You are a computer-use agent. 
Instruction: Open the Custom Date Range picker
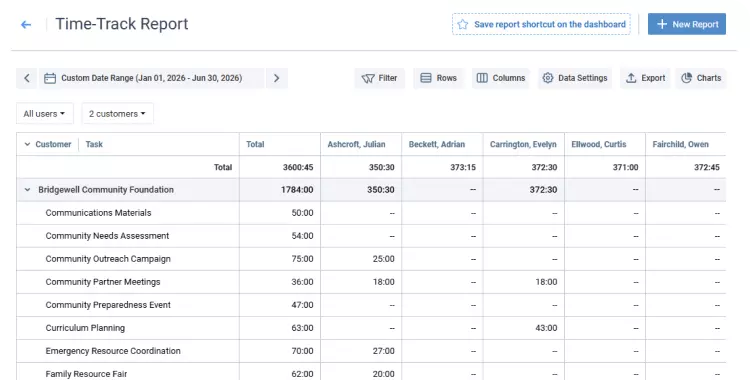[x=151, y=78]
